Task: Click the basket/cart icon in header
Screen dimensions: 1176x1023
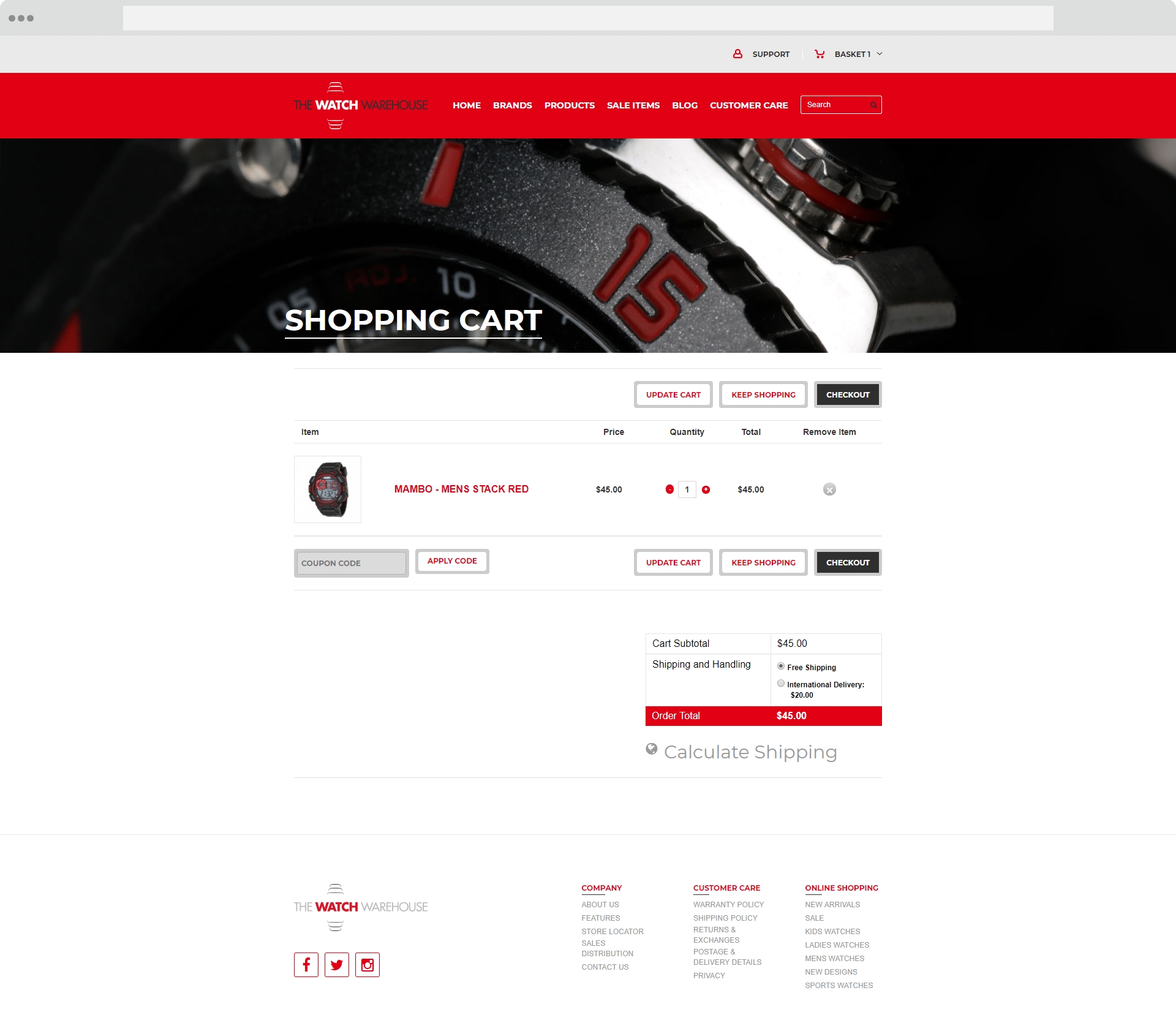Action: point(819,54)
